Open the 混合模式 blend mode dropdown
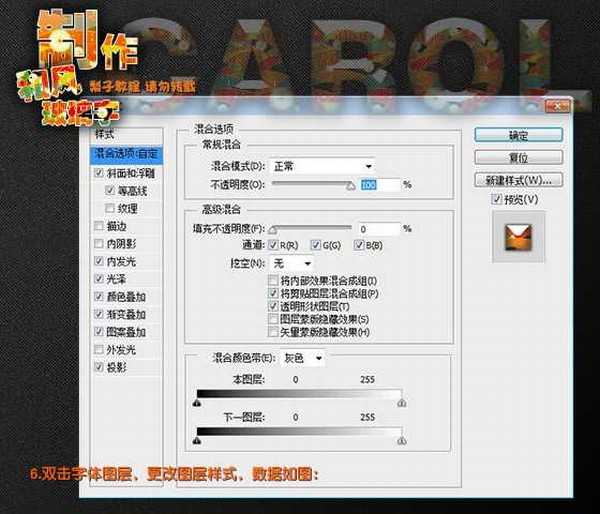This screenshot has height=514, width=600. coord(321,165)
